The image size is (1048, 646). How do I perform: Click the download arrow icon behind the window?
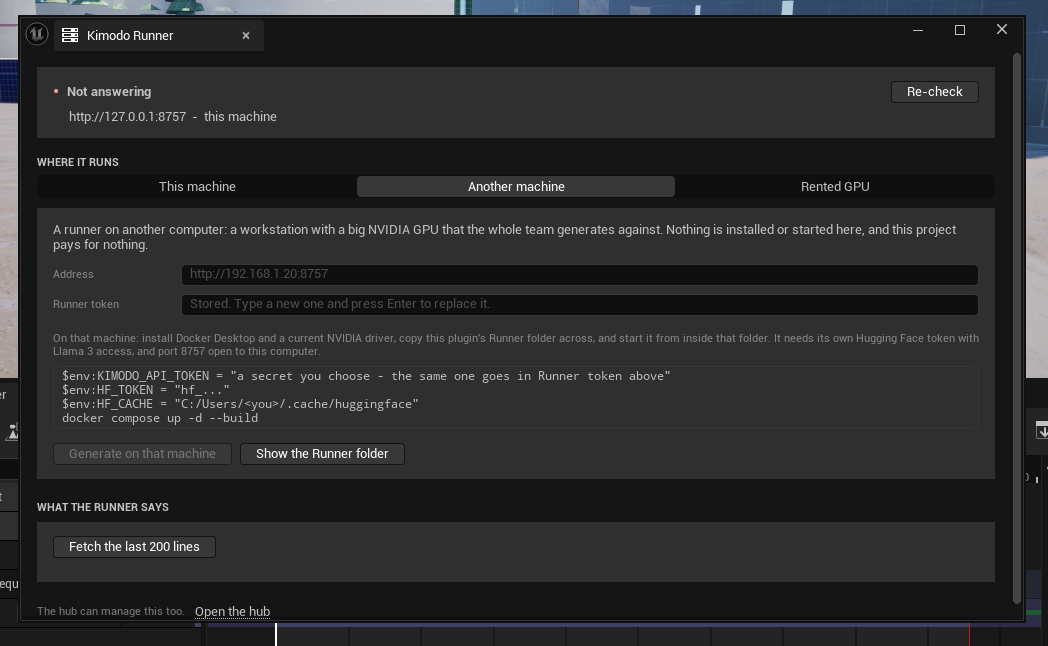[1041, 431]
